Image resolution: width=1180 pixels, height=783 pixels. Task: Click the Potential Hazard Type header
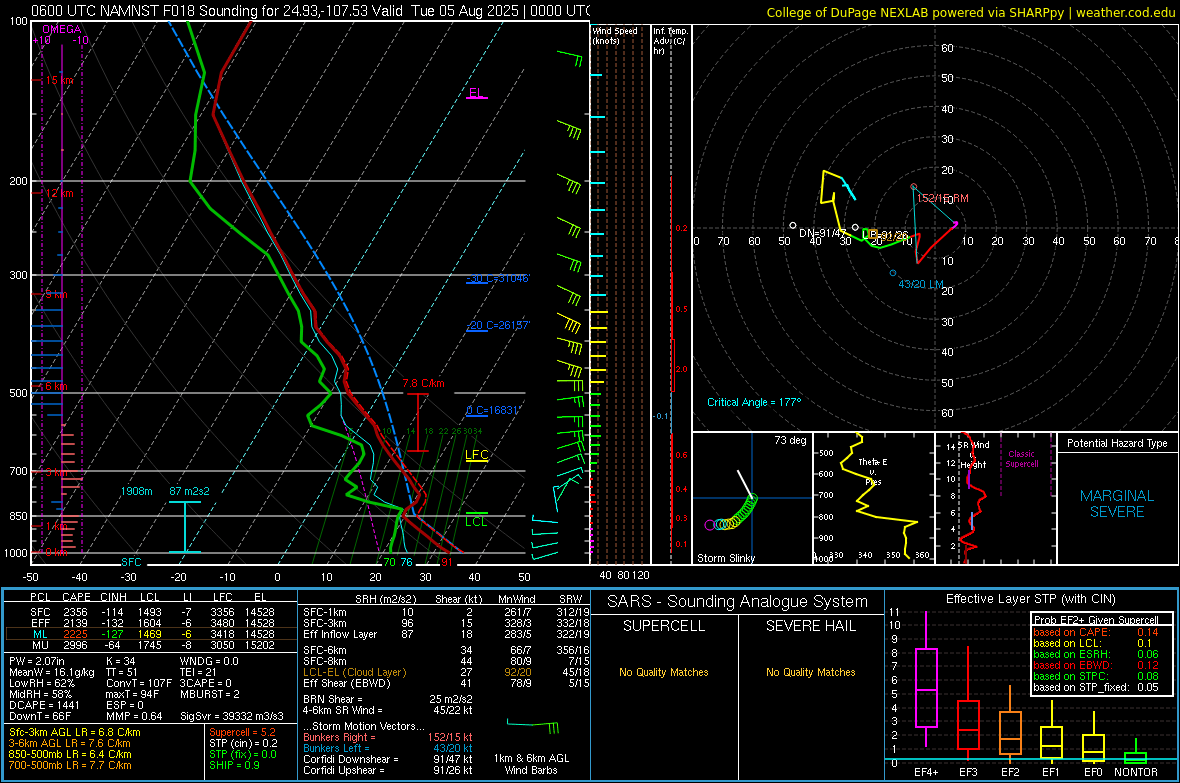(1117, 443)
